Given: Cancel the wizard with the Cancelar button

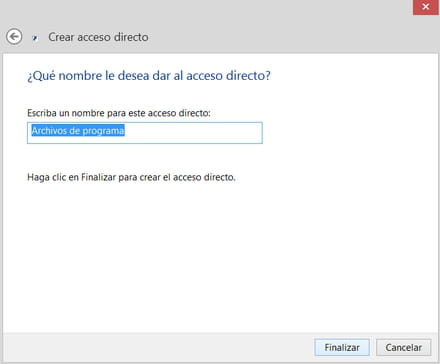Looking at the screenshot, I should 403,348.
